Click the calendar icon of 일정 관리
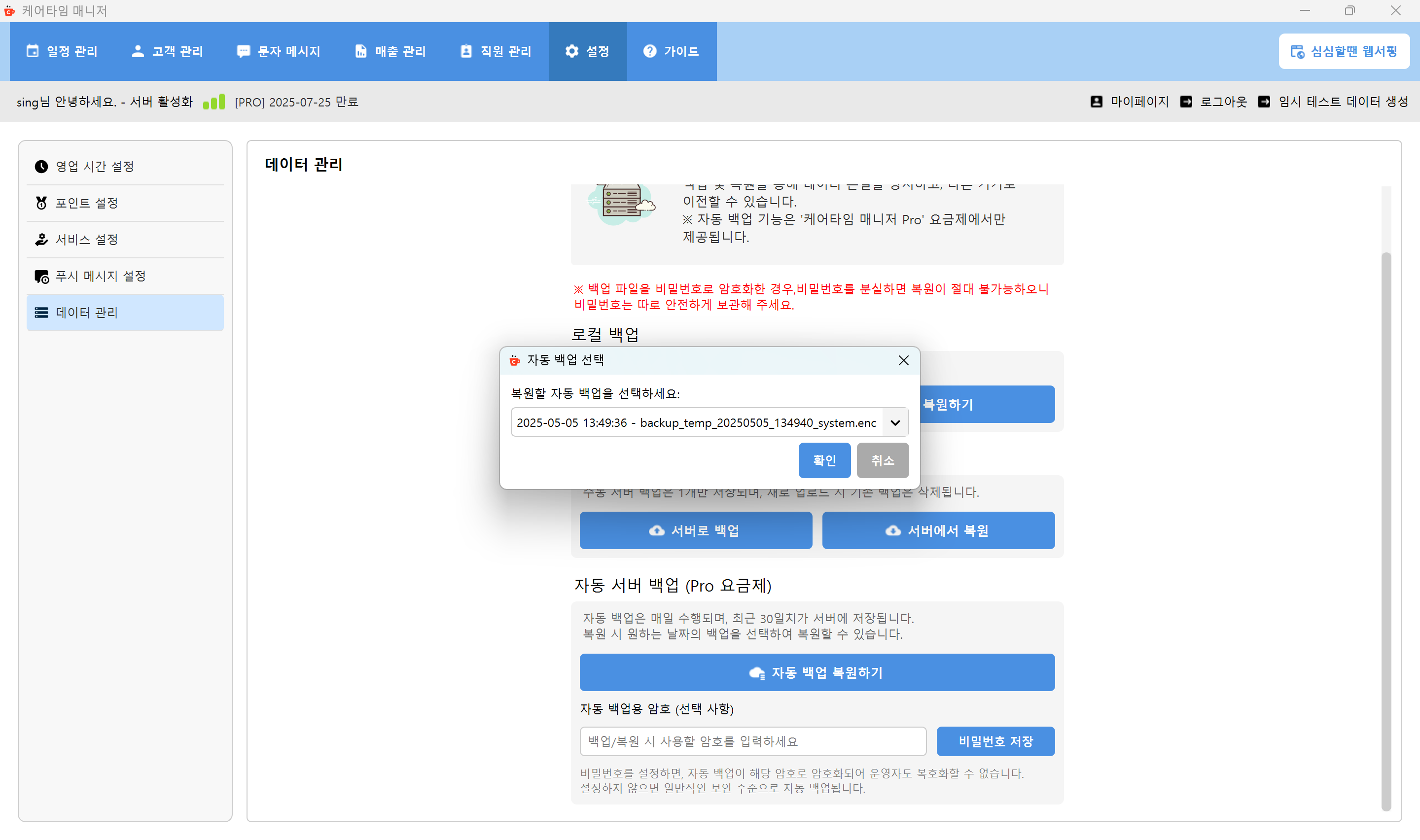This screenshot has width=1420, height=840. 33,51
